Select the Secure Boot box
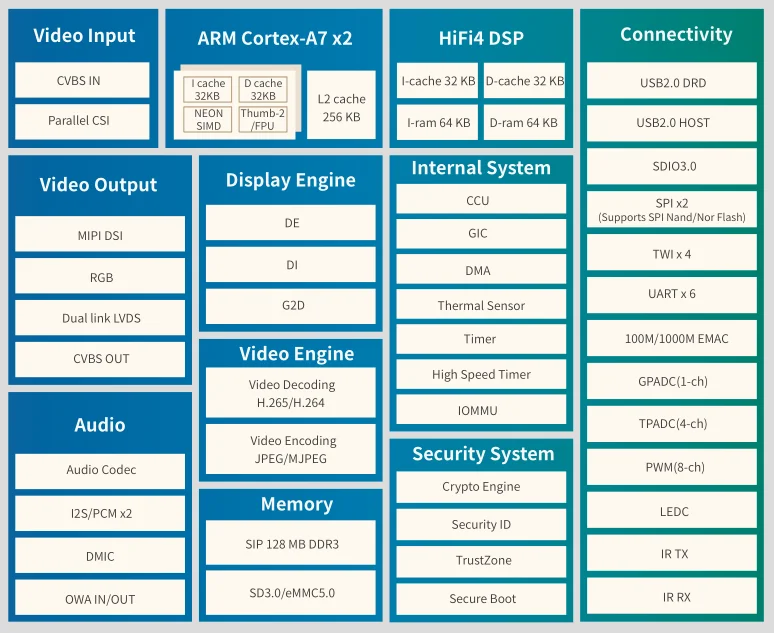This screenshot has height=633, width=774. (x=481, y=599)
